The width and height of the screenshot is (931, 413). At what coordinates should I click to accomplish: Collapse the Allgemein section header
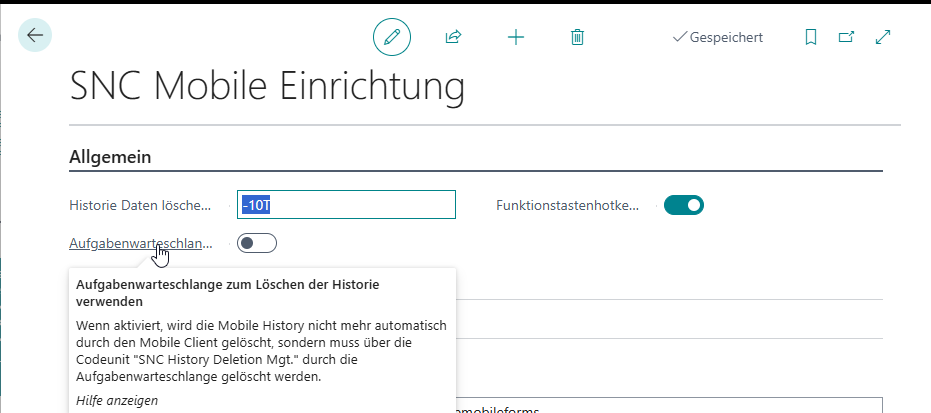coord(108,157)
